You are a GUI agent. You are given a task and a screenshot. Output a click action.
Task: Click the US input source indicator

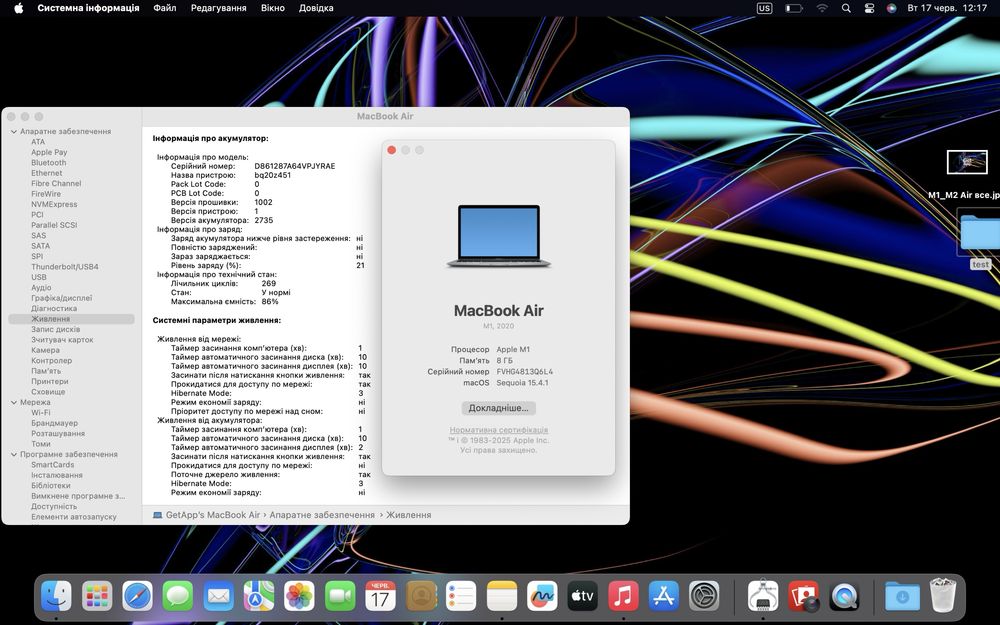(764, 8)
